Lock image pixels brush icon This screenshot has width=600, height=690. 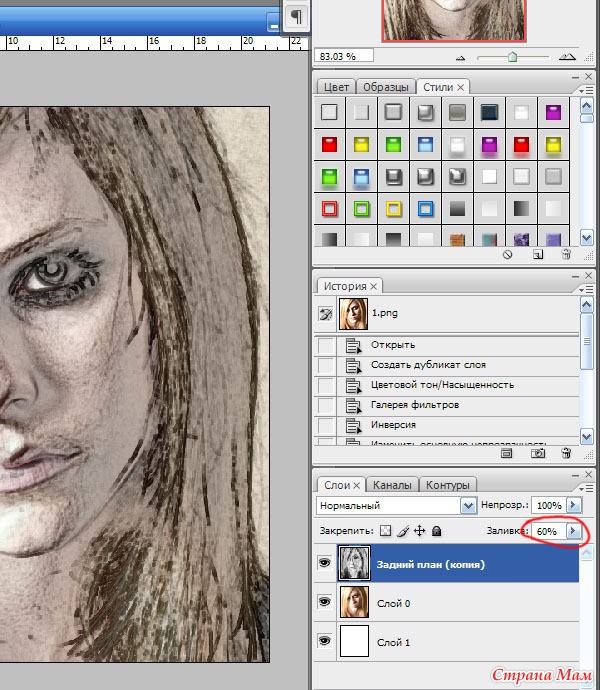point(403,531)
